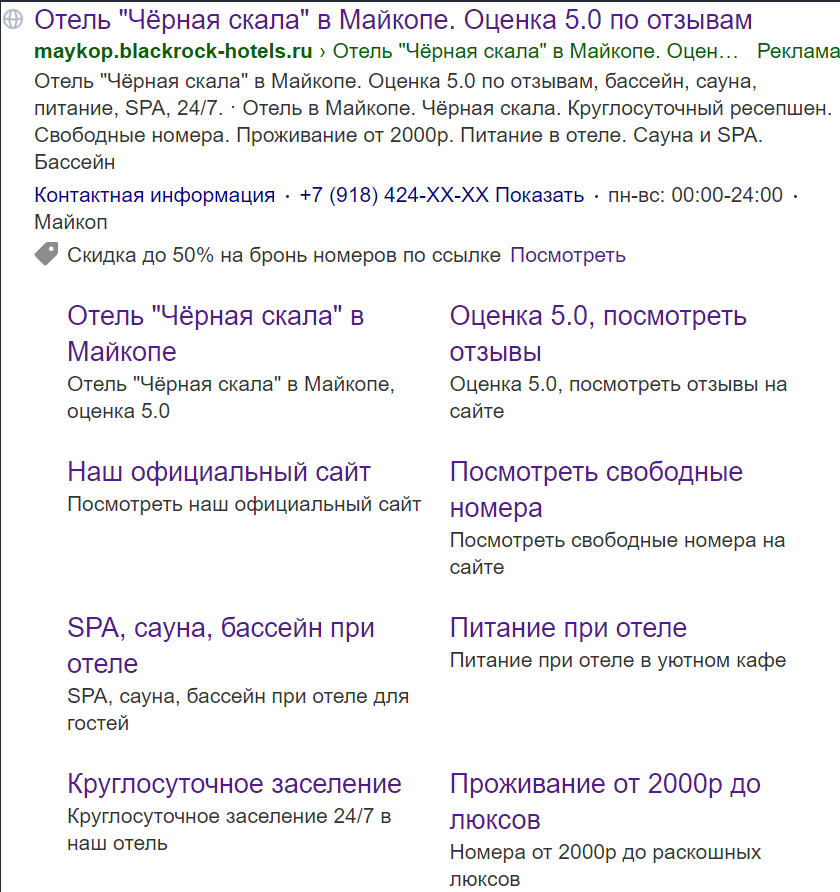Image resolution: width=840 pixels, height=892 pixels.
Task: Open the main ad title about Чёрная скала hotel
Action: point(393,20)
